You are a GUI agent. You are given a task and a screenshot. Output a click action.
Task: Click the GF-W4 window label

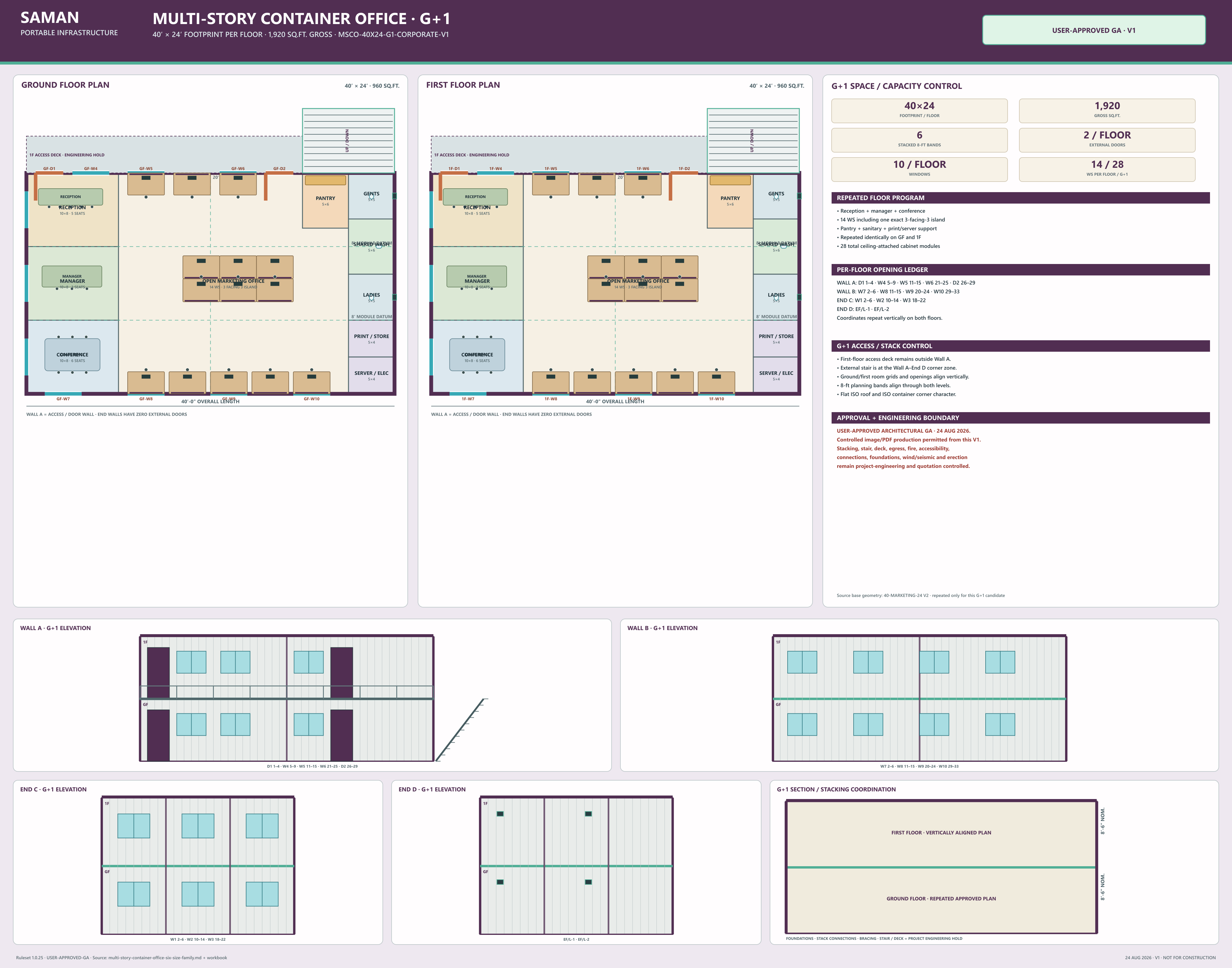(x=91, y=168)
